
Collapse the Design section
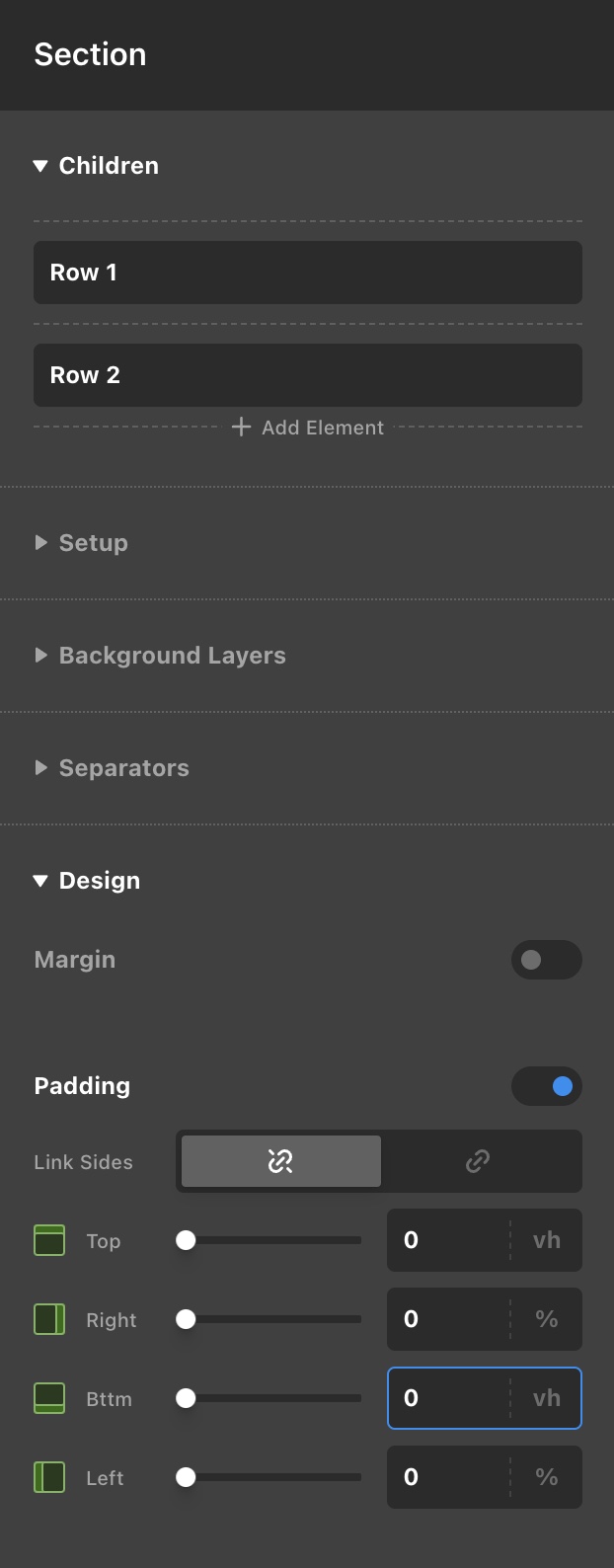40,881
